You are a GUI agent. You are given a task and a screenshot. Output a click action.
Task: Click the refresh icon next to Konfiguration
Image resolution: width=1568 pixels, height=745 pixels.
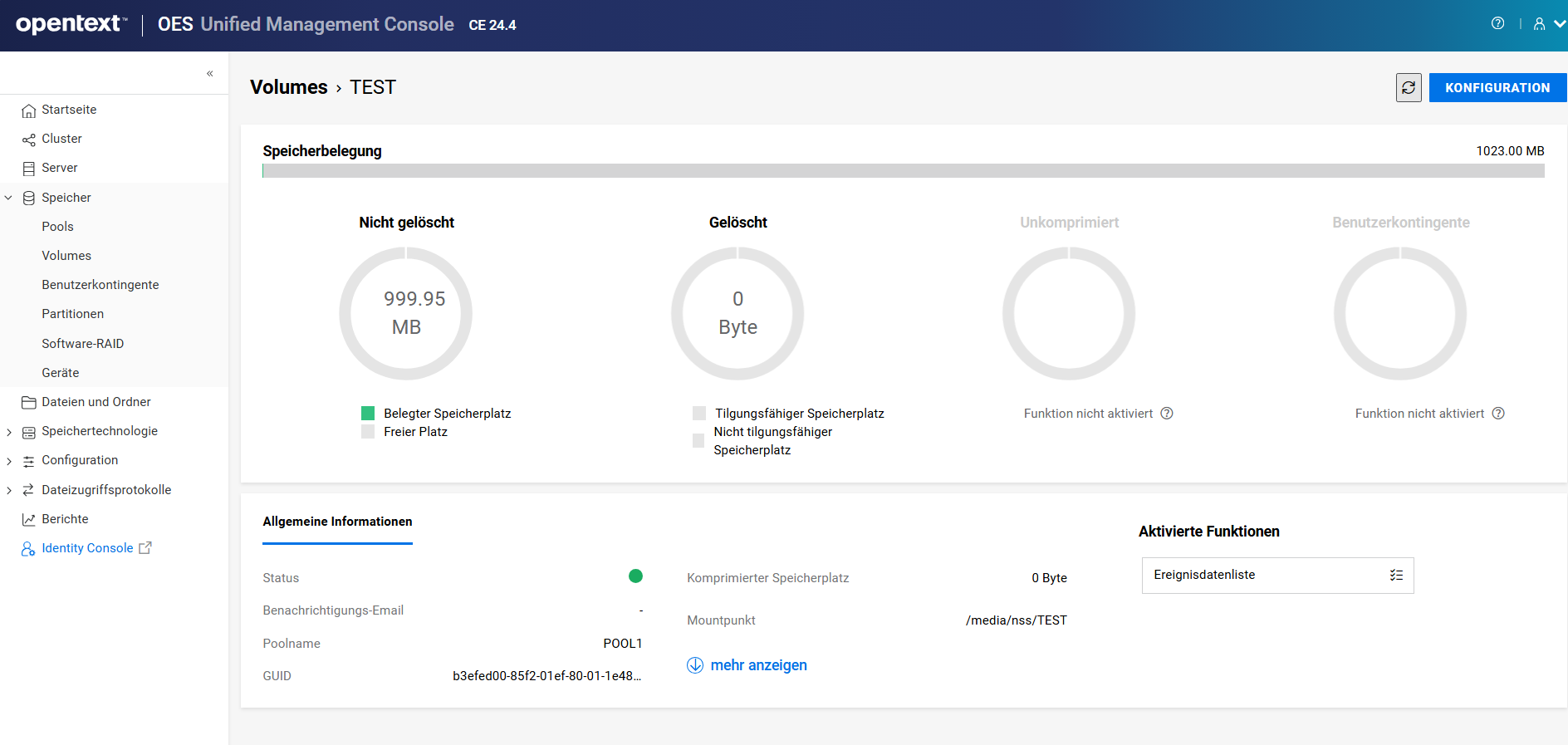click(1409, 87)
